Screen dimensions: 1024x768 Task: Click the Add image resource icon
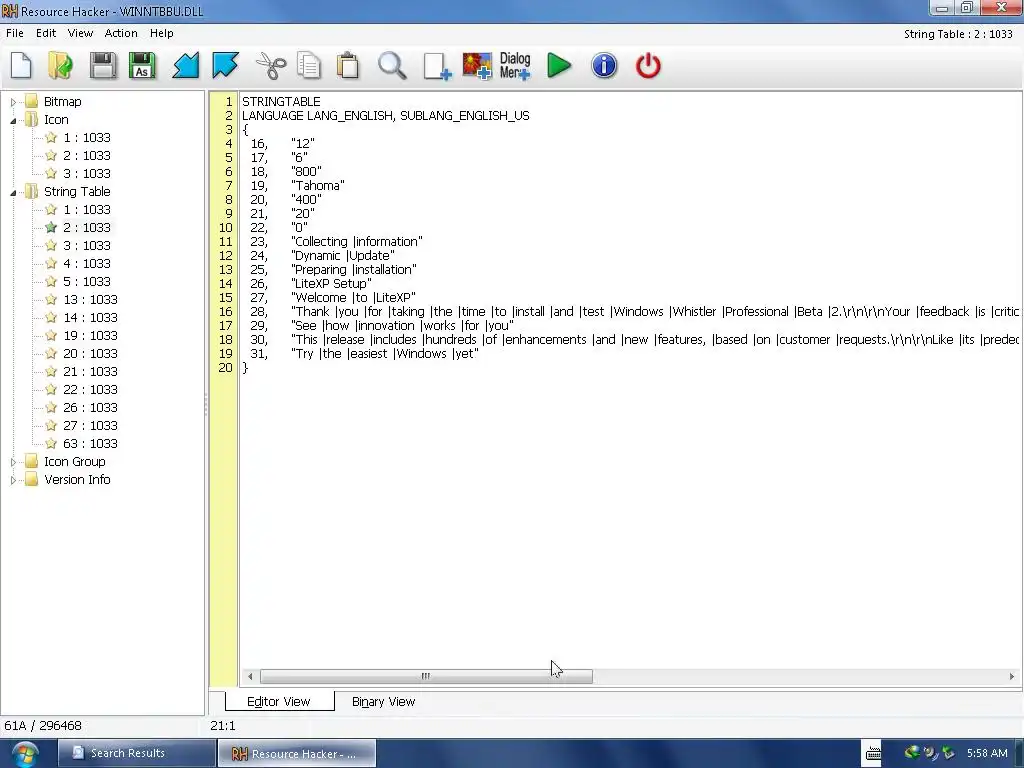click(477, 66)
